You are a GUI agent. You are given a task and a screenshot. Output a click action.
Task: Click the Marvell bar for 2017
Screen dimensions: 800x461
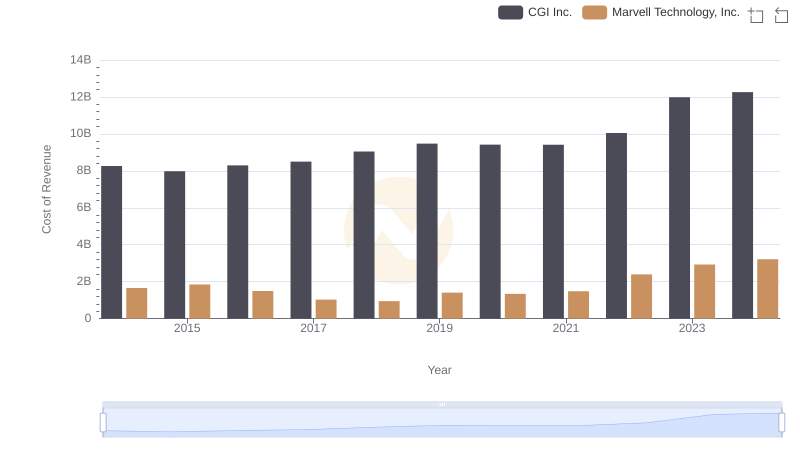(326, 309)
